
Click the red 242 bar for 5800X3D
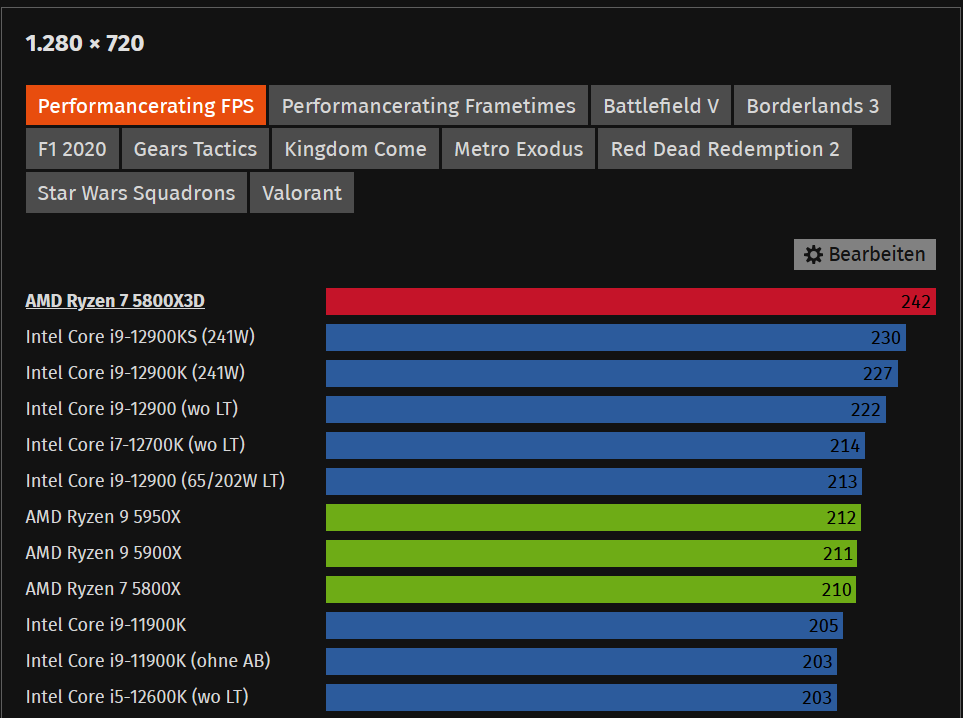pyautogui.click(x=631, y=302)
